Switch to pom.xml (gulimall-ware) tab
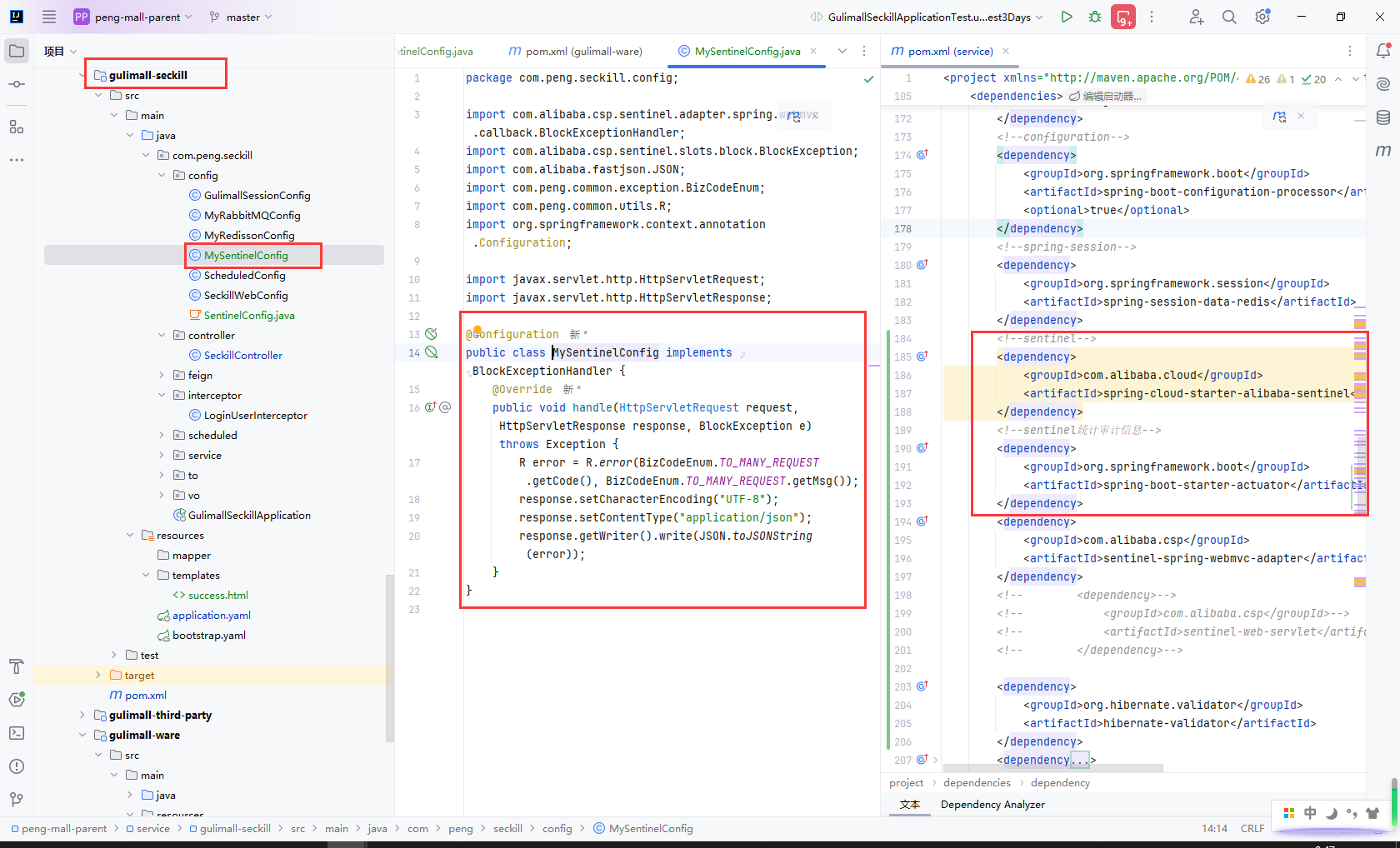This screenshot has height=848, width=1400. click(x=575, y=51)
